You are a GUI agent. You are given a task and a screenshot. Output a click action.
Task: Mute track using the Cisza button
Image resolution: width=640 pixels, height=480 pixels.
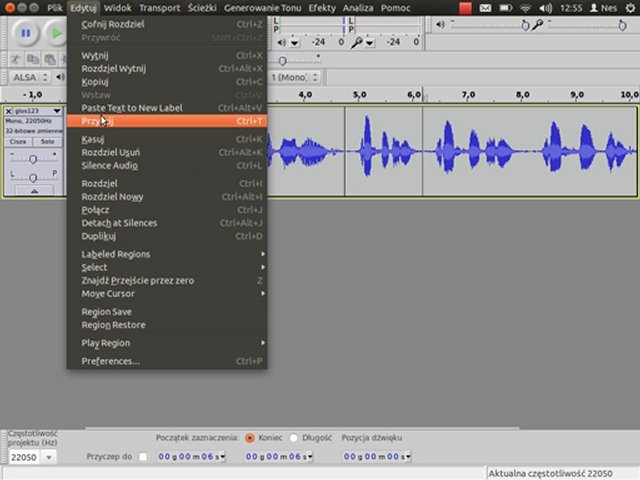point(18,142)
